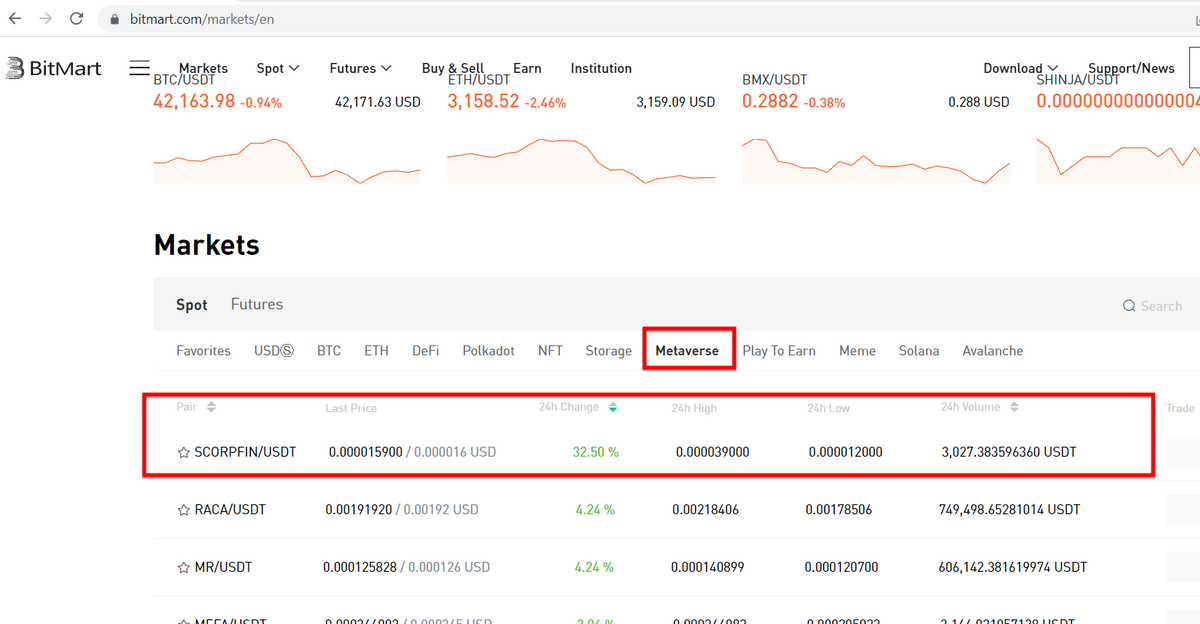
Task: Expand the Spot dropdown in navigation
Action: tap(278, 68)
